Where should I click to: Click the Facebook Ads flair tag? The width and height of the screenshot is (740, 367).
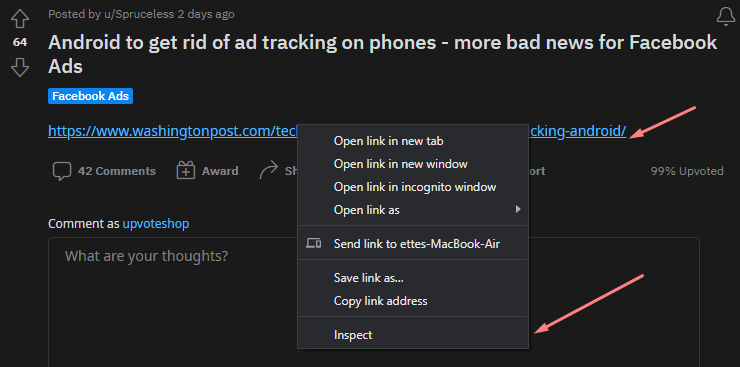tap(90, 96)
